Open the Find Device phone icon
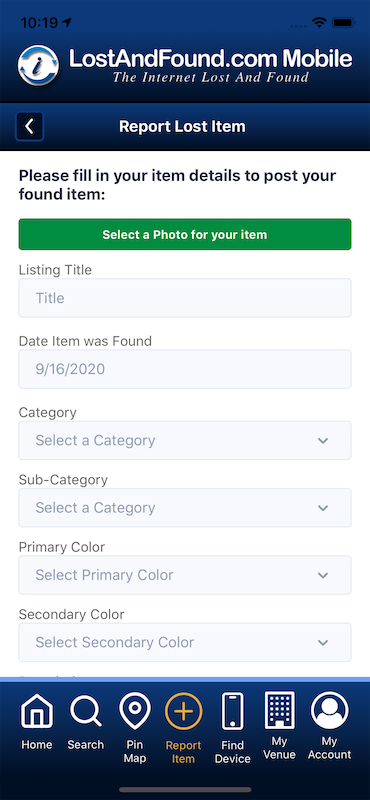 [233, 711]
